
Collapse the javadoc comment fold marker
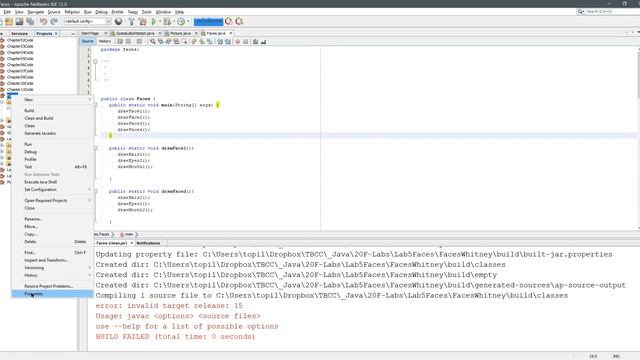pyautogui.click(x=96, y=62)
